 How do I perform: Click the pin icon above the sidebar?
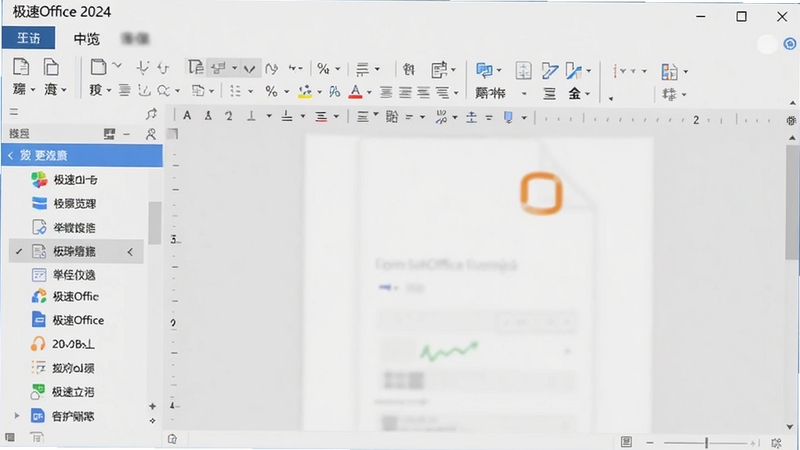pyautogui.click(x=151, y=113)
